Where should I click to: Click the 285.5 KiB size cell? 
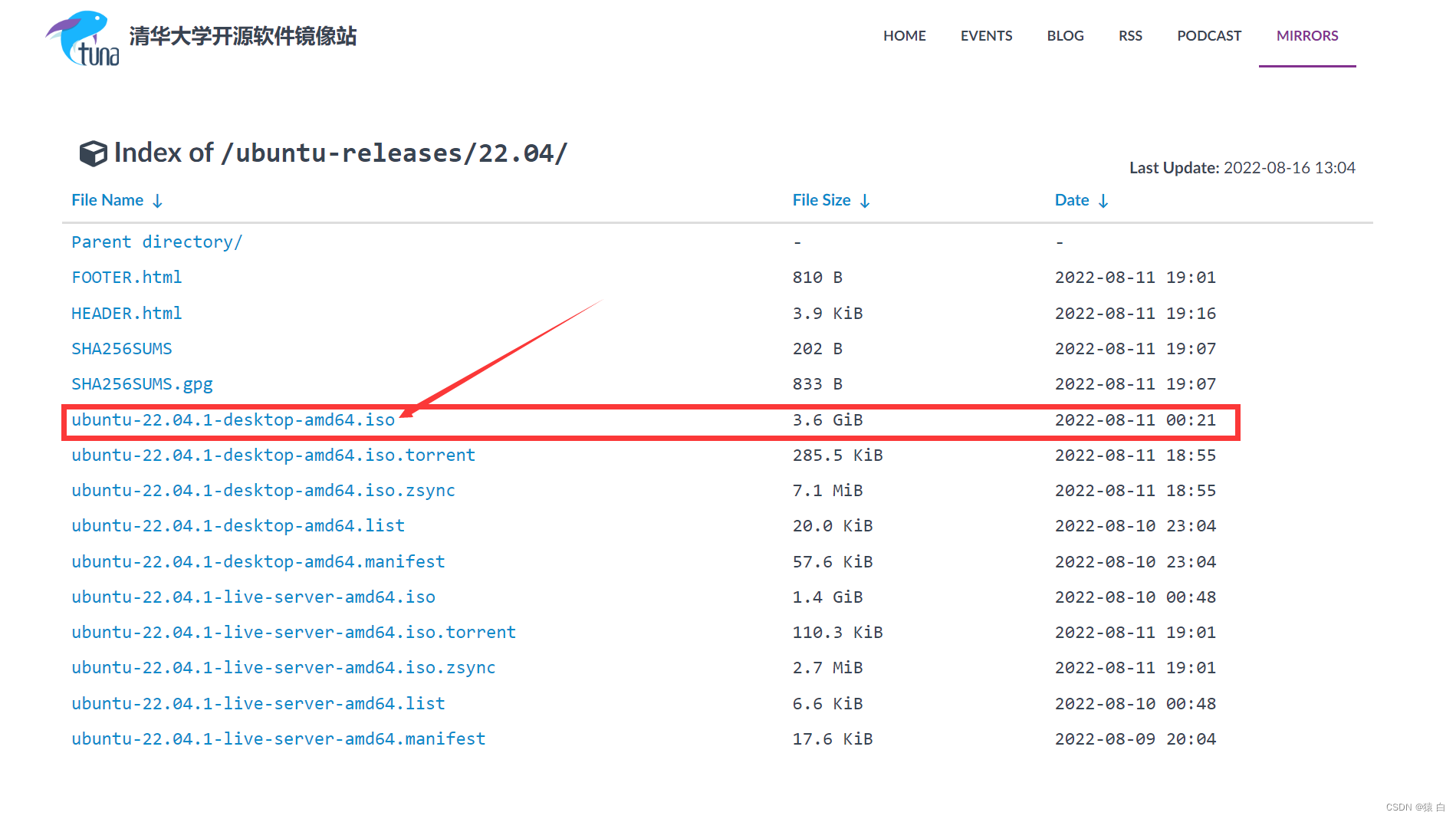coord(837,456)
